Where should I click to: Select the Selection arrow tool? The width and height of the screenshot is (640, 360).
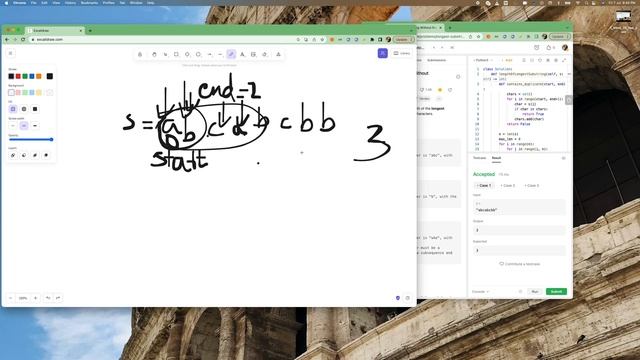(165, 54)
